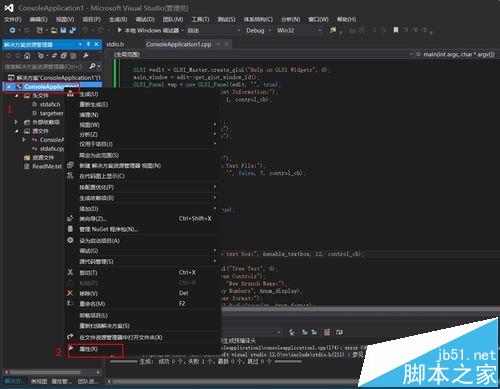Collapse the 头文件 folder node
This screenshot has width=500, height=389.
click(x=16, y=96)
